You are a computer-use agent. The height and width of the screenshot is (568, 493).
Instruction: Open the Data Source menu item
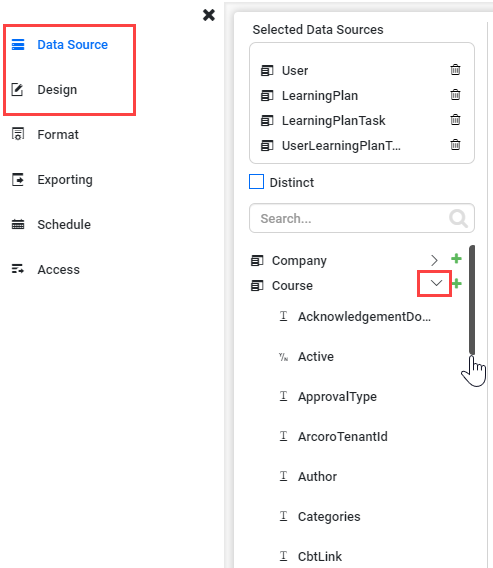click(x=72, y=45)
